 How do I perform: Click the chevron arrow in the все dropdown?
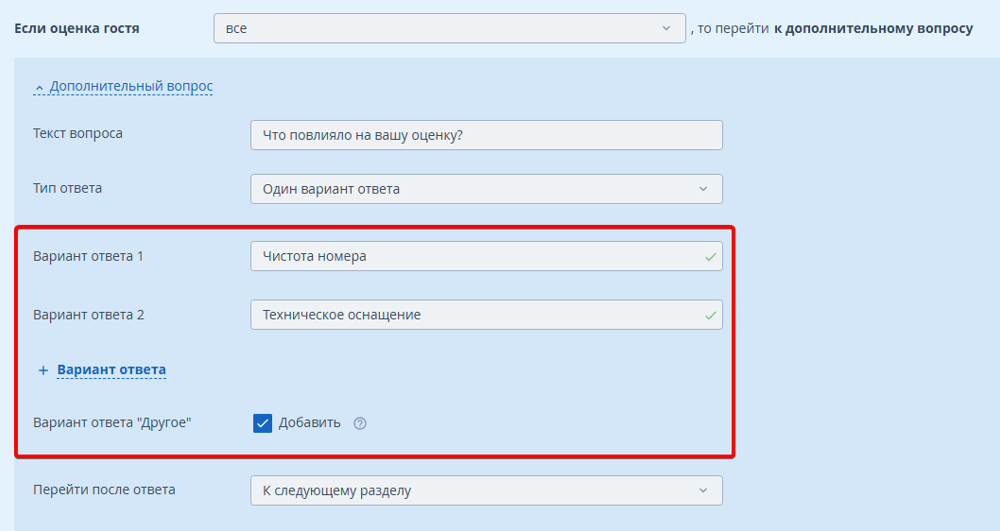coord(666,29)
